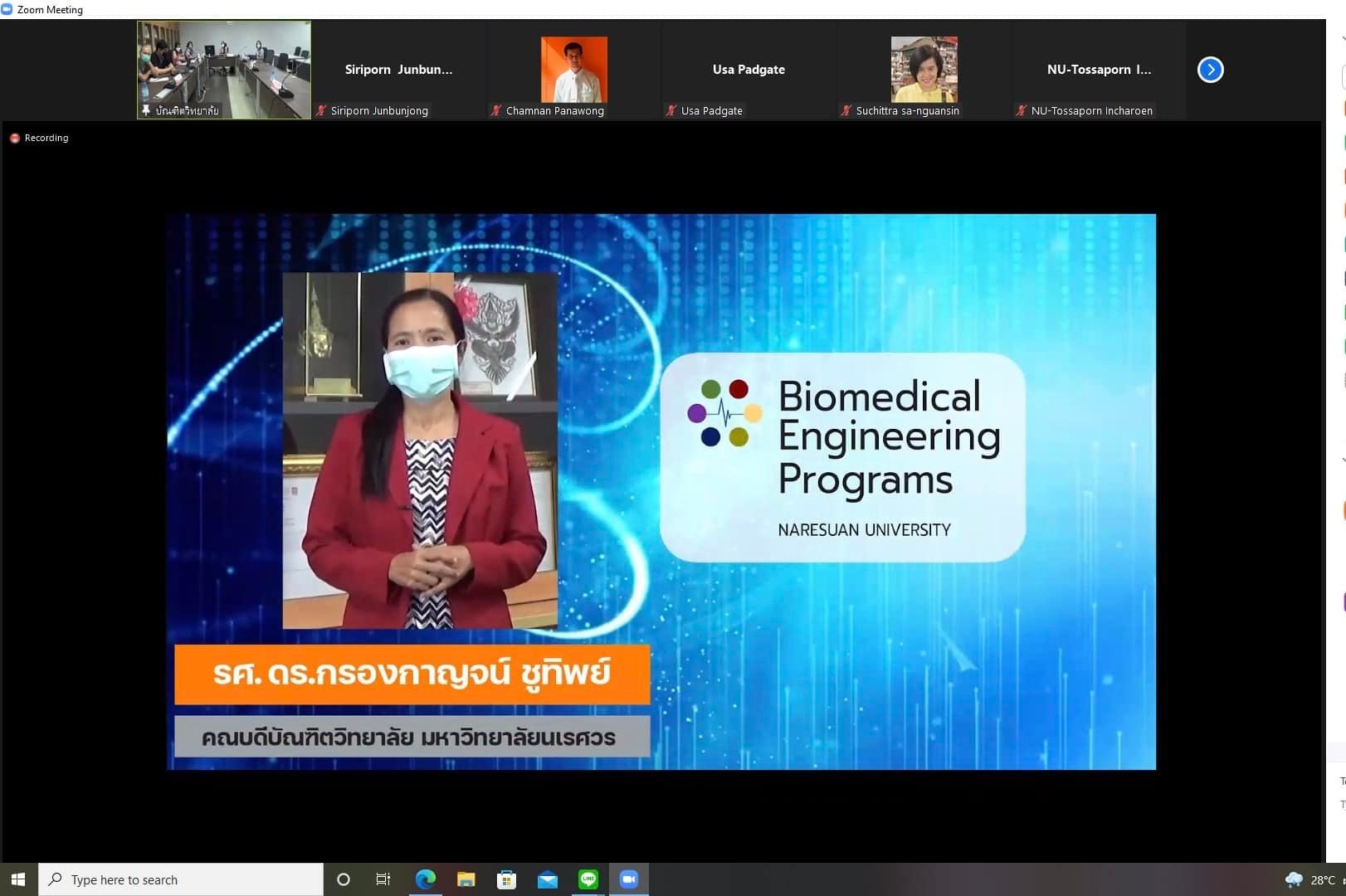1346x896 pixels.
Task: Open Cortana circle icon in taskbar
Action: 343,879
